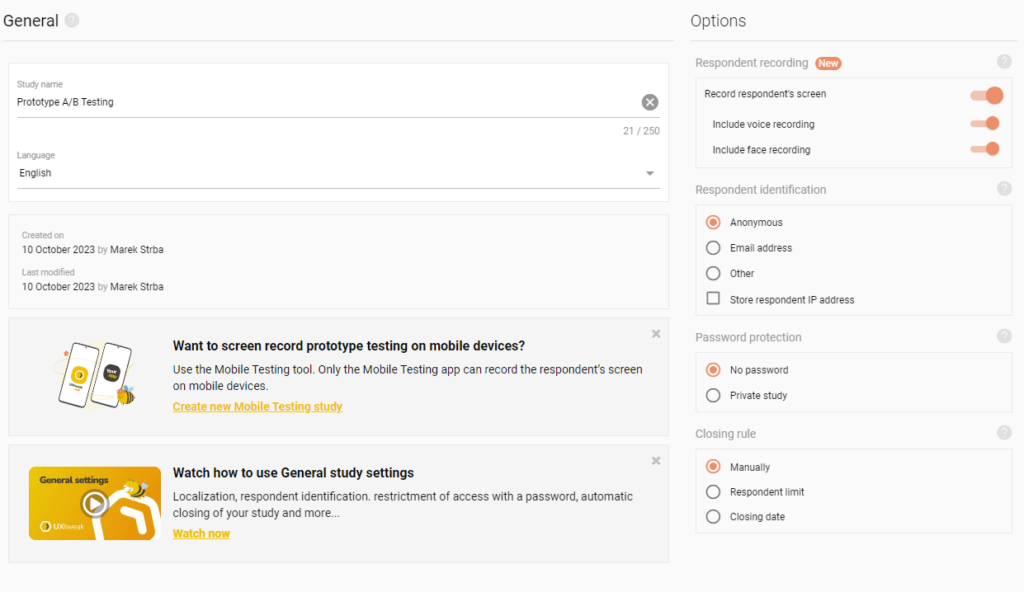Open Create new Mobile Testing study link
This screenshot has width=1024, height=592.
coord(257,407)
